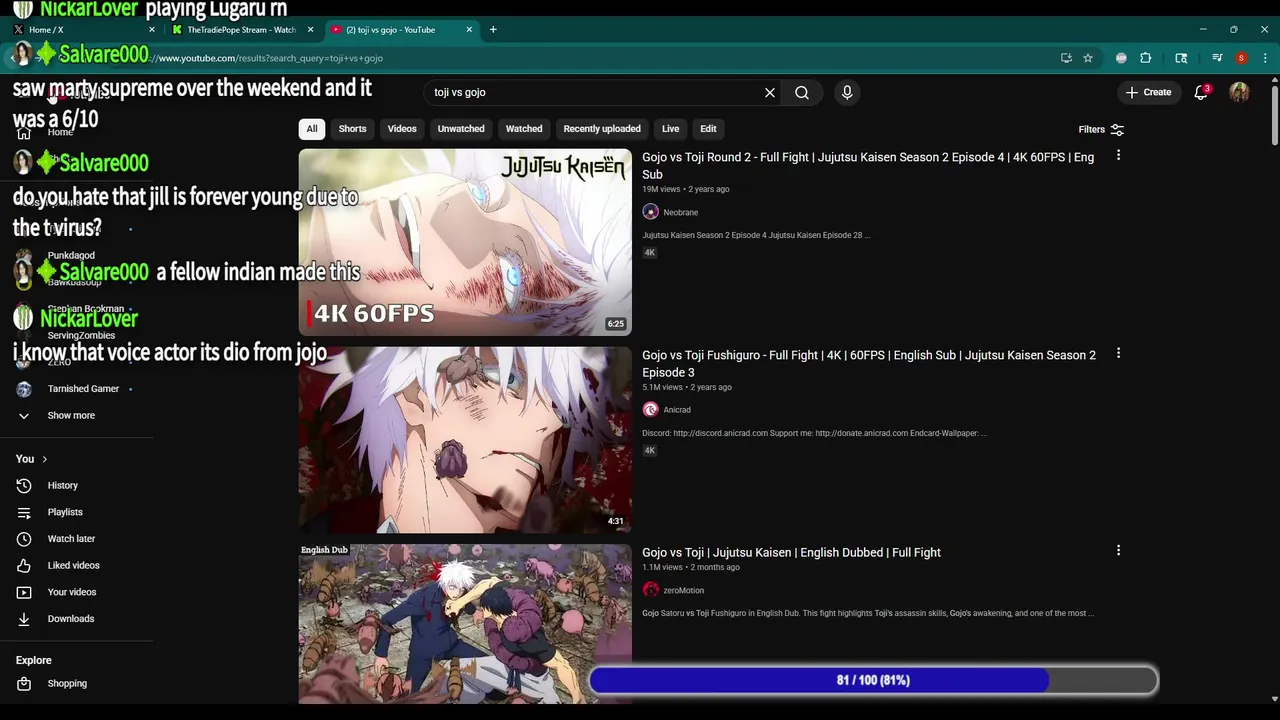Open Gojo vs Toji Fushiguro Full Fight title
The image size is (1280, 720).
pyautogui.click(x=869, y=363)
